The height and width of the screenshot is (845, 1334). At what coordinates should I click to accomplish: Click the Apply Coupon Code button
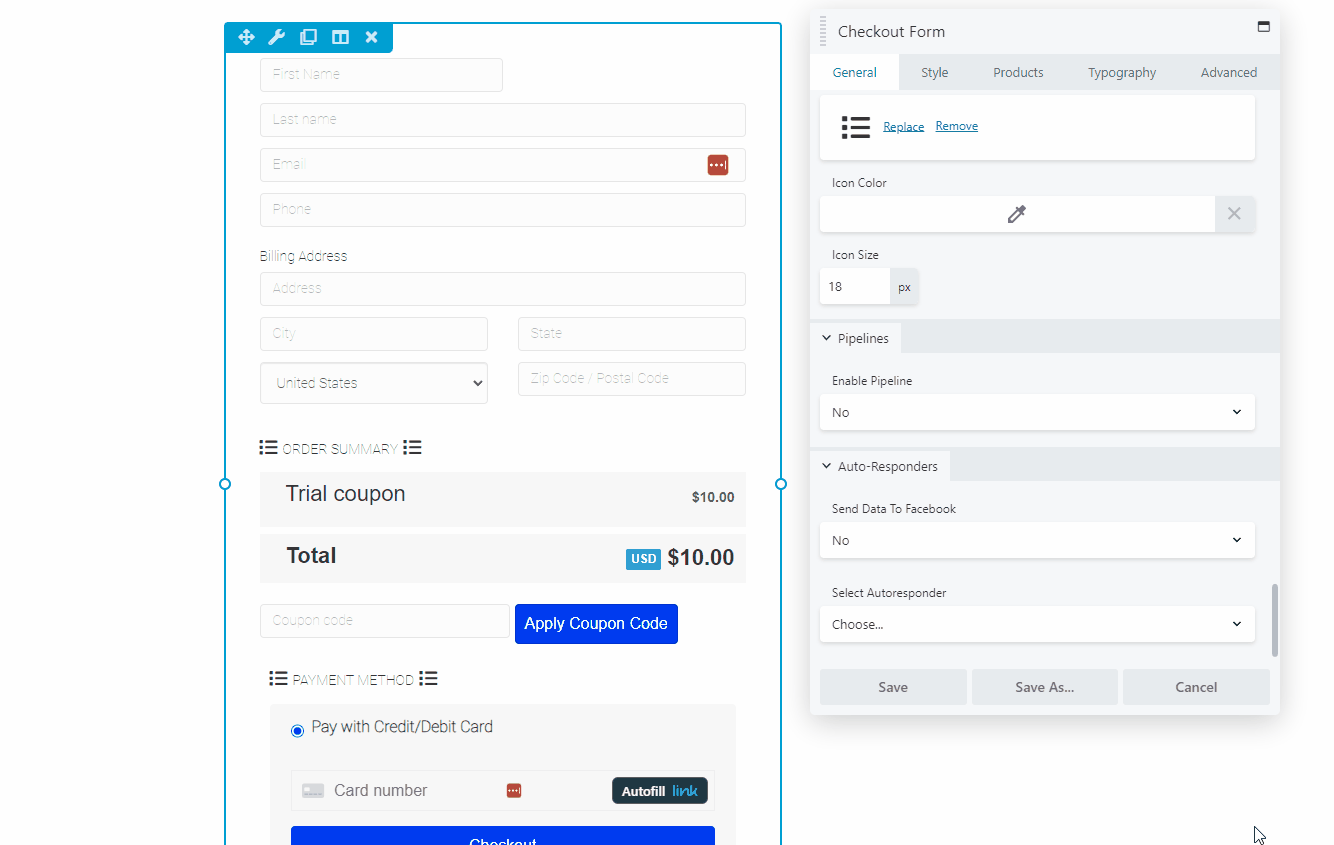[x=596, y=624]
